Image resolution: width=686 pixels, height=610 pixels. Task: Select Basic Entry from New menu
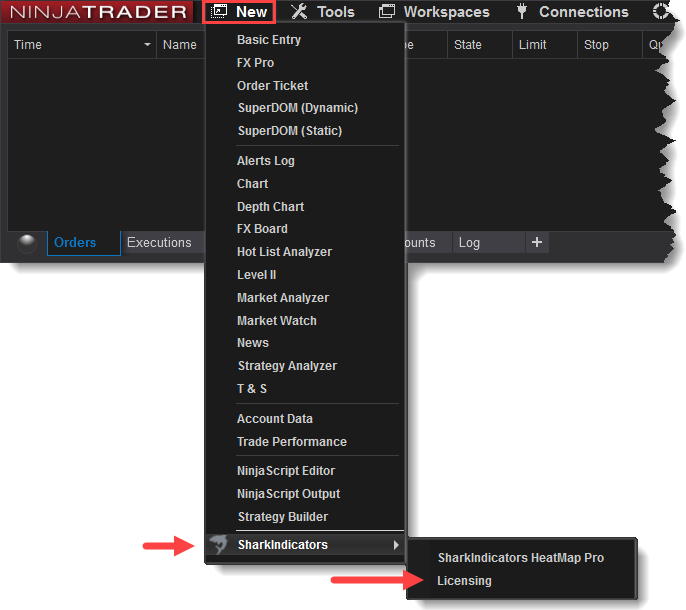pyautogui.click(x=269, y=40)
